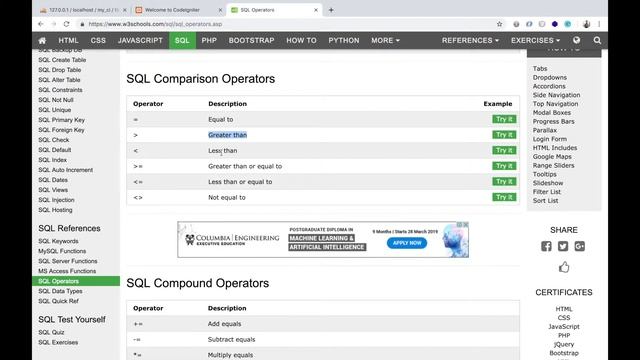Try it for Equal to operator
This screenshot has height=360, width=640.
(x=504, y=119)
